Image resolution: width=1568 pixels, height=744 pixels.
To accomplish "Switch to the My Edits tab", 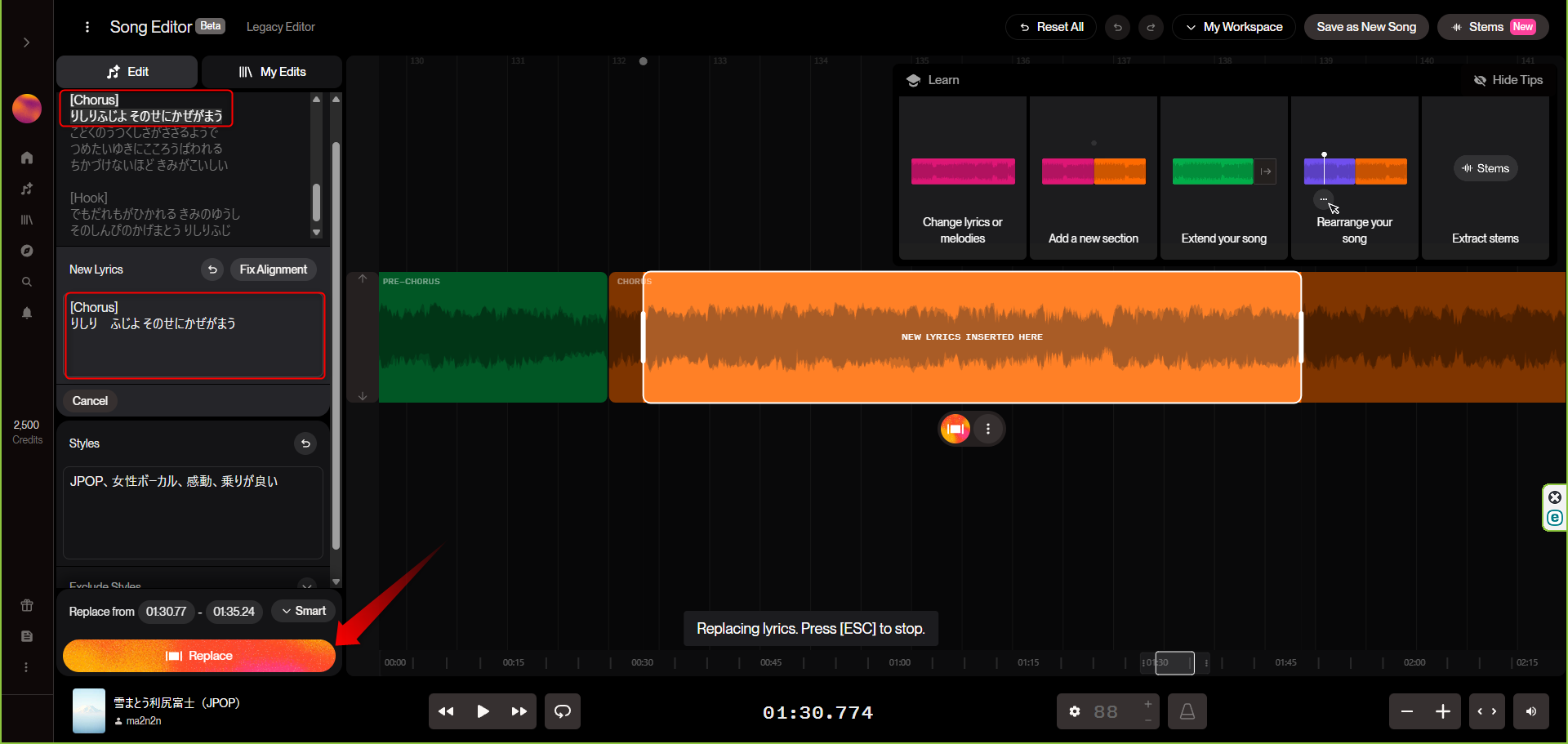I will click(272, 72).
